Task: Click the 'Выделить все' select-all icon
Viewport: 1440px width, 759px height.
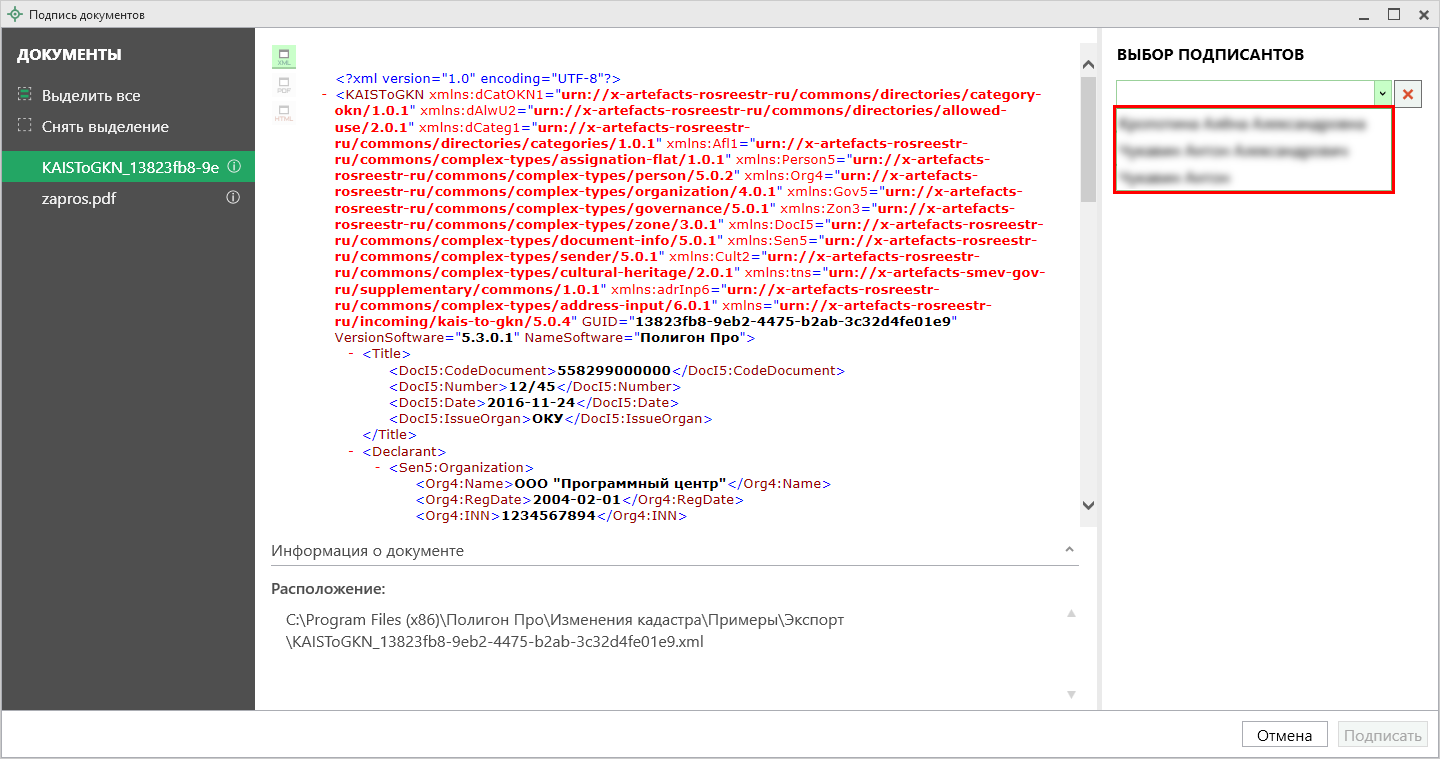Action: click(x=25, y=95)
